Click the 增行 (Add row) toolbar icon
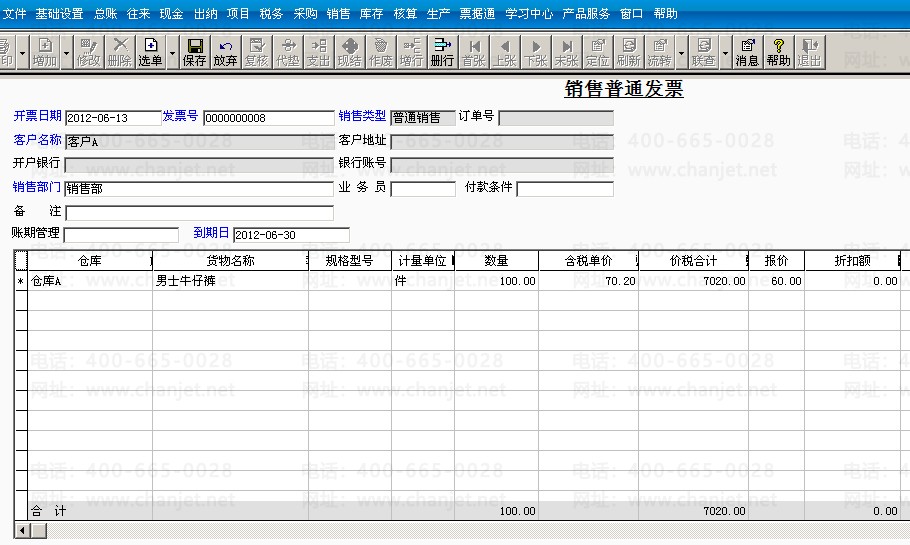Image resolution: width=910 pixels, height=545 pixels. [x=411, y=52]
